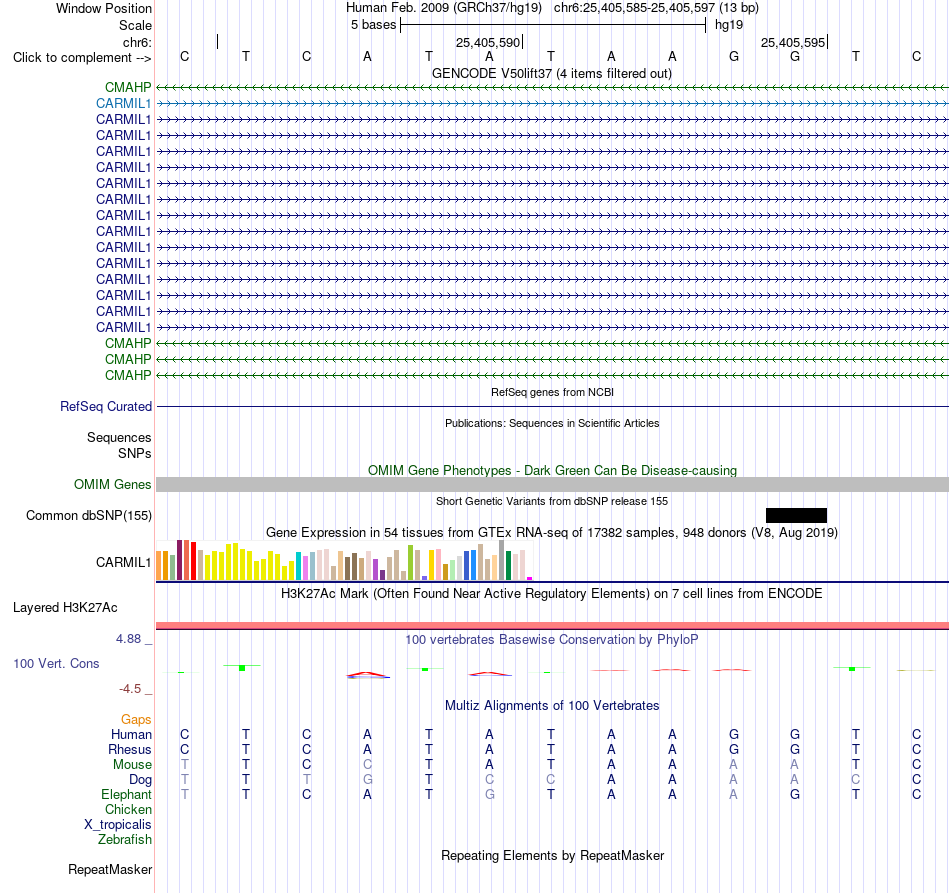The image size is (950, 893).
Task: Click the chr6: ruler label
Action: tap(137, 42)
